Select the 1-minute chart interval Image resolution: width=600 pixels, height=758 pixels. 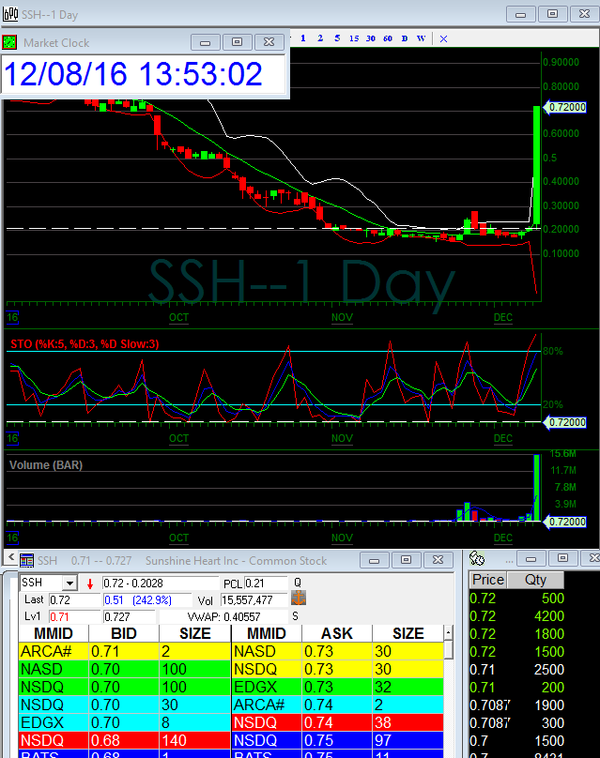pyautogui.click(x=301, y=38)
